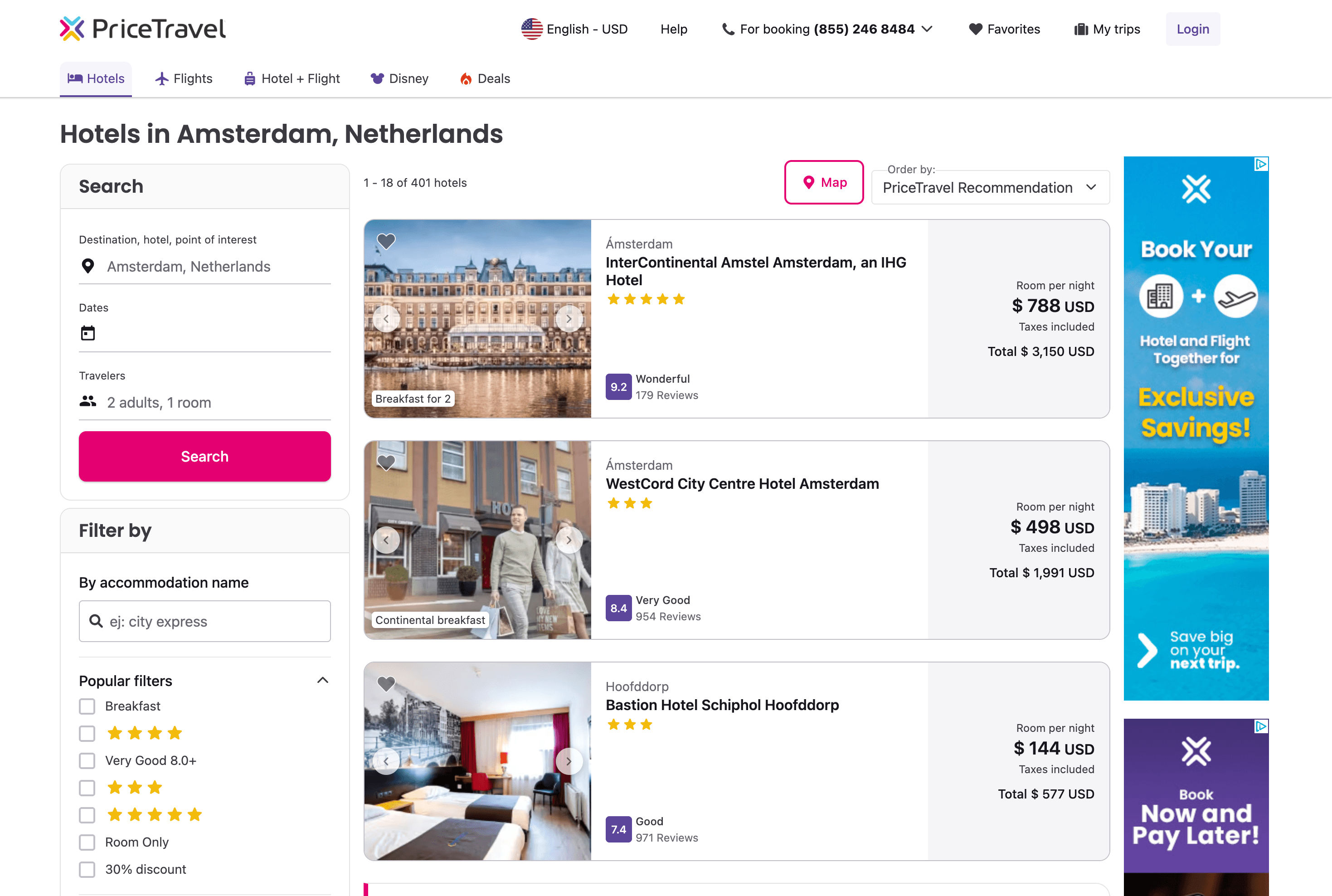Open Favorites with heart icon in header
Image resolution: width=1332 pixels, height=896 pixels.
pyautogui.click(x=1004, y=29)
